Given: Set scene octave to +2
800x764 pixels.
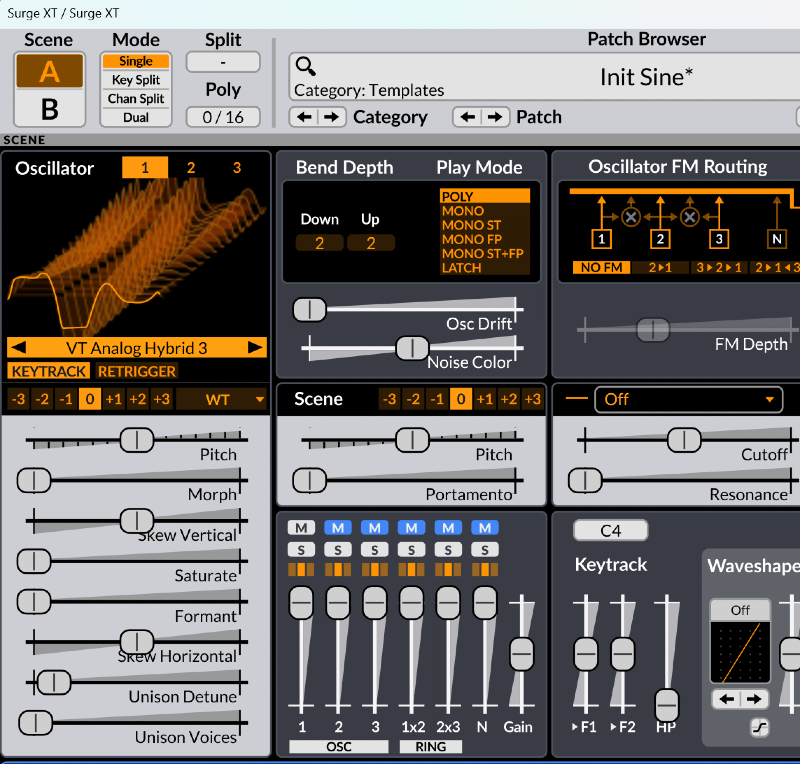Looking at the screenshot, I should point(509,399).
